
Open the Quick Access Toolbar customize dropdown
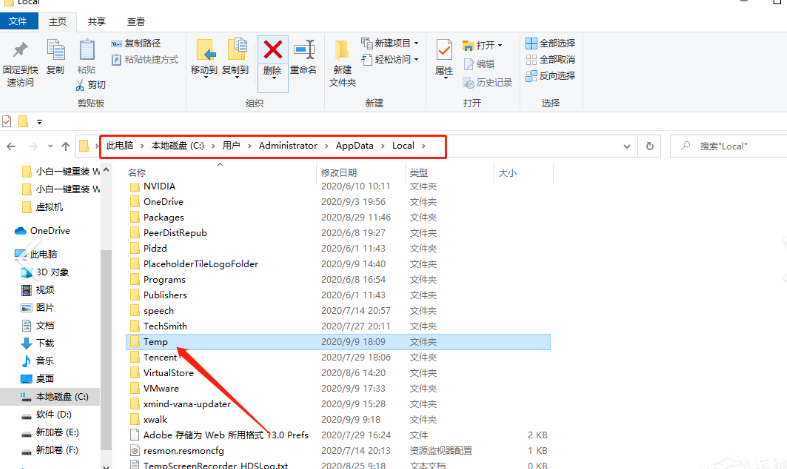click(x=39, y=122)
